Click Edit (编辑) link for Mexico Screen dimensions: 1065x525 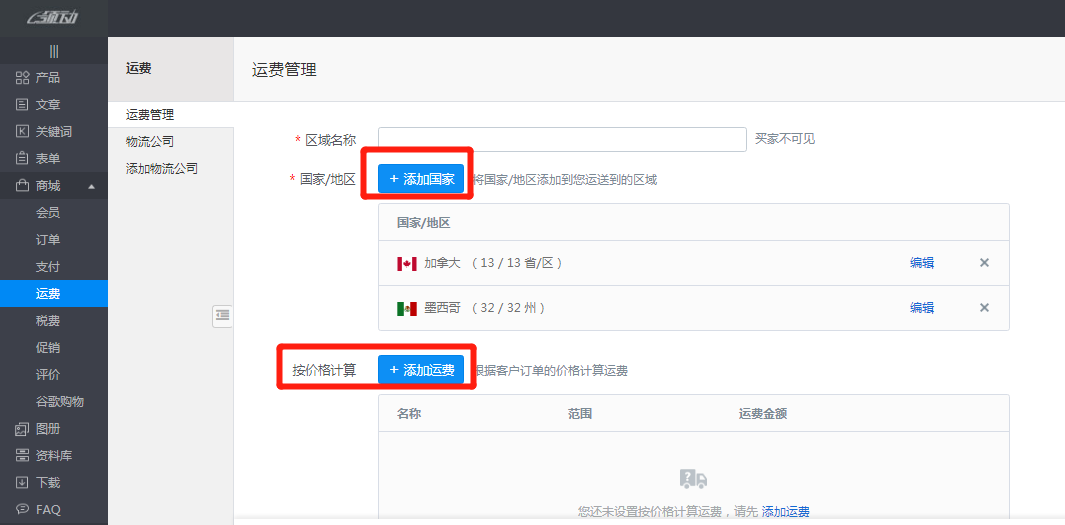(x=922, y=308)
